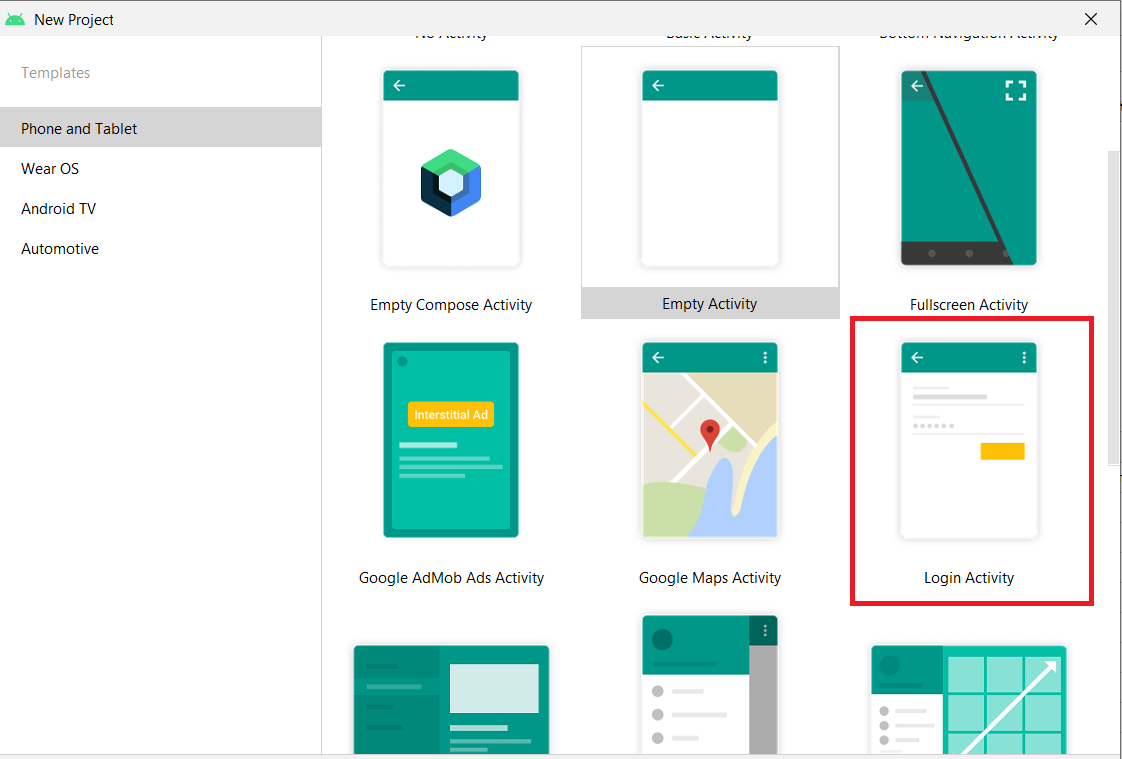The height and width of the screenshot is (759, 1122).
Task: Click the Google AdMob Ads Activity label
Action: pos(451,577)
